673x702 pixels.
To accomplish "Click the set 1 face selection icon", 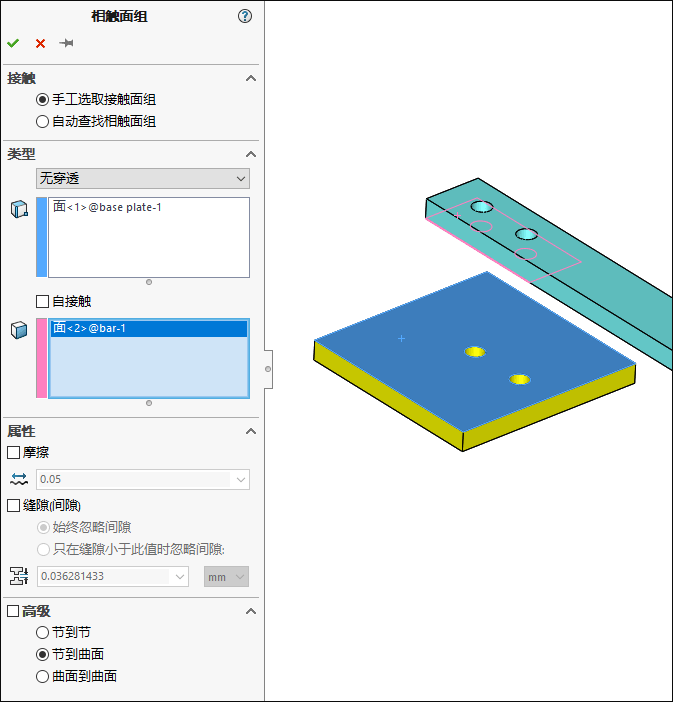I will pos(19,209).
